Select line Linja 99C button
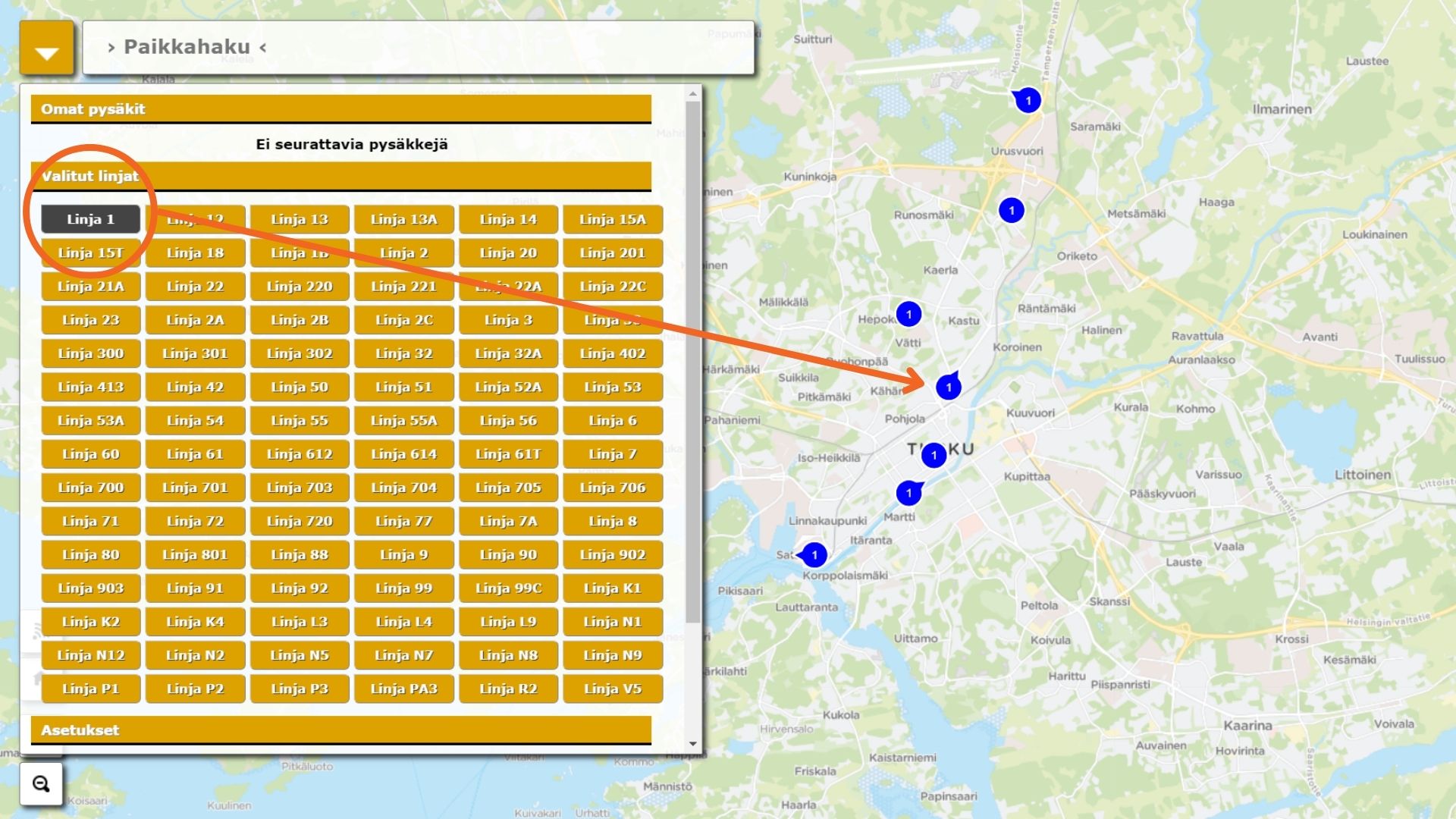The width and height of the screenshot is (1456, 819). tap(508, 588)
